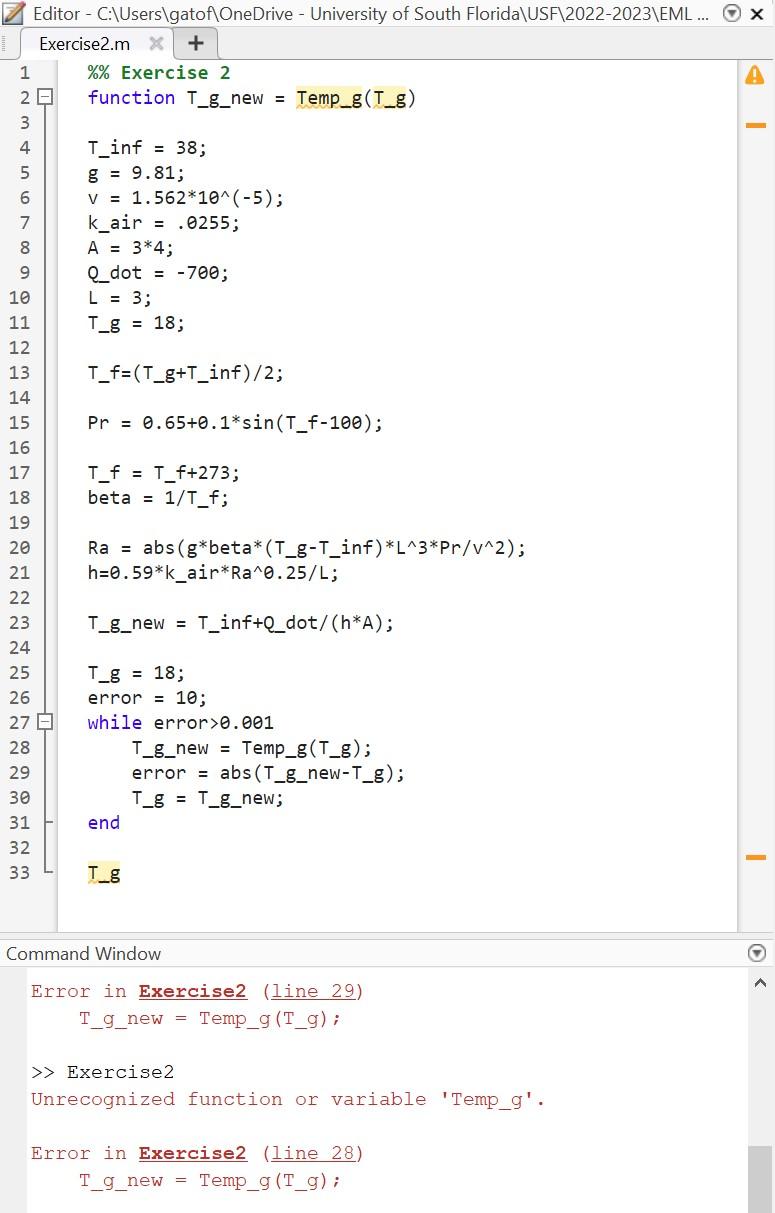775x1213 pixels.
Task: Add a new editor tab with plus
Action: tap(196, 43)
